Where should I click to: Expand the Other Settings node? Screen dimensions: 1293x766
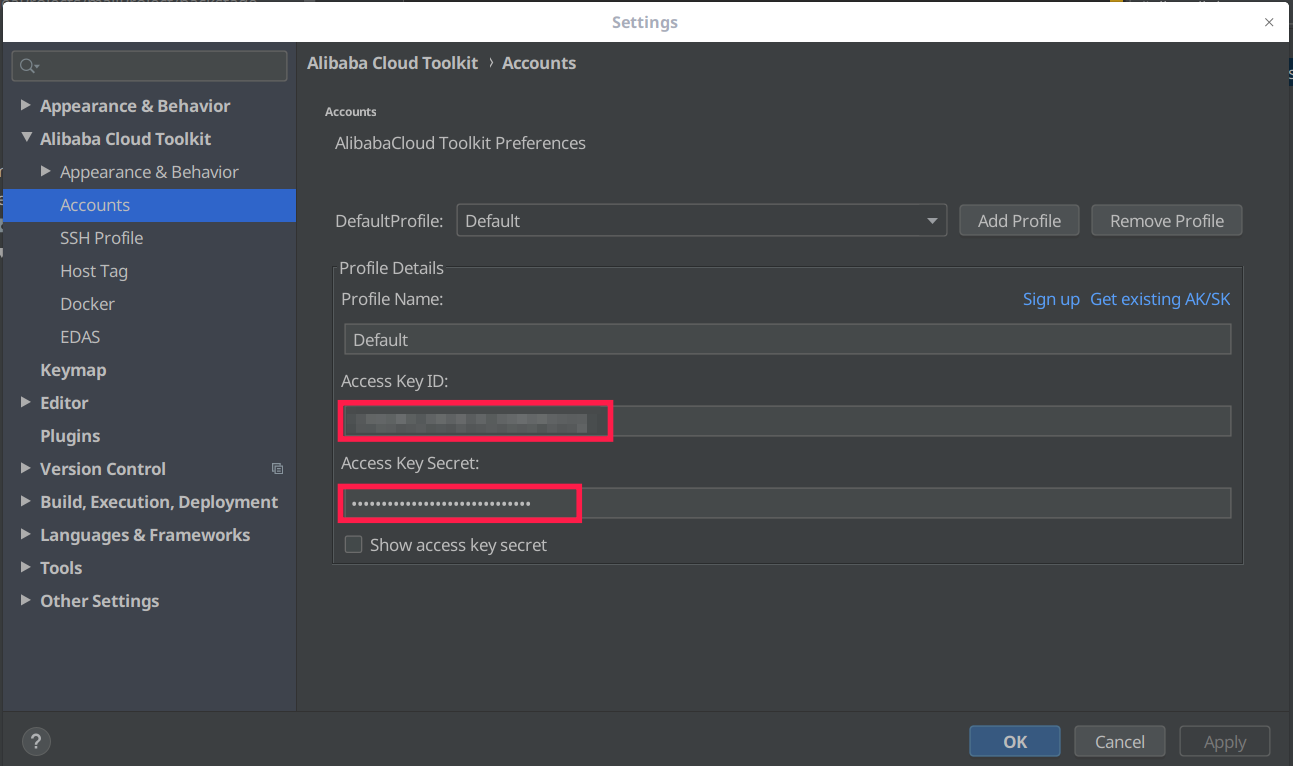pyautogui.click(x=26, y=601)
